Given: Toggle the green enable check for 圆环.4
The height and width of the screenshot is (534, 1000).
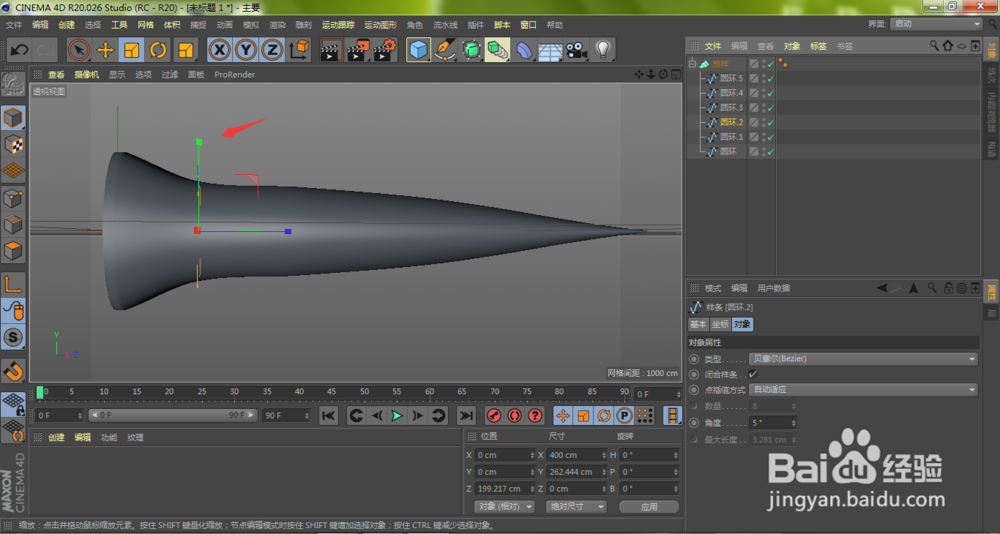Looking at the screenshot, I should 771,93.
